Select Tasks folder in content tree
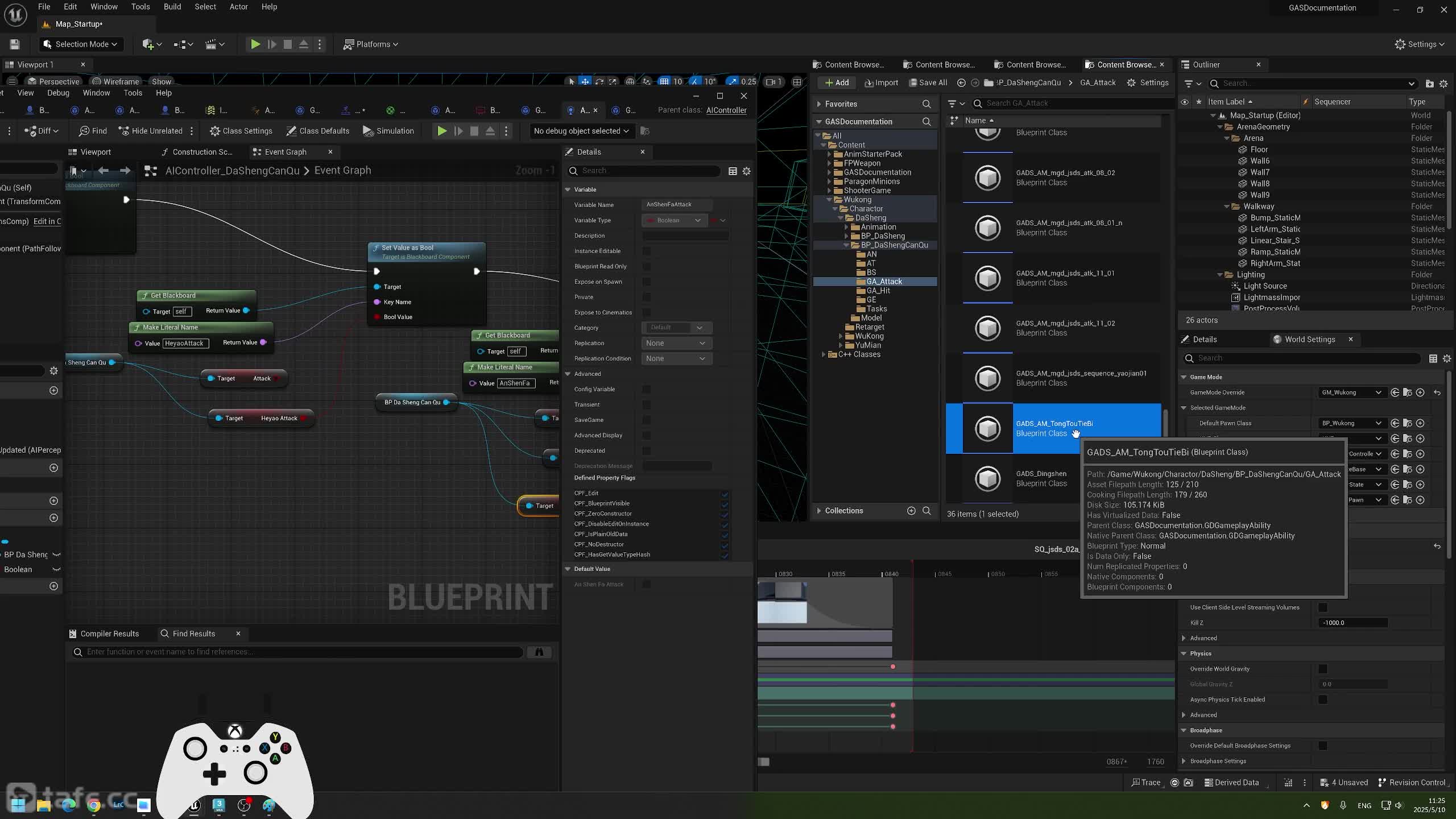 click(x=876, y=309)
